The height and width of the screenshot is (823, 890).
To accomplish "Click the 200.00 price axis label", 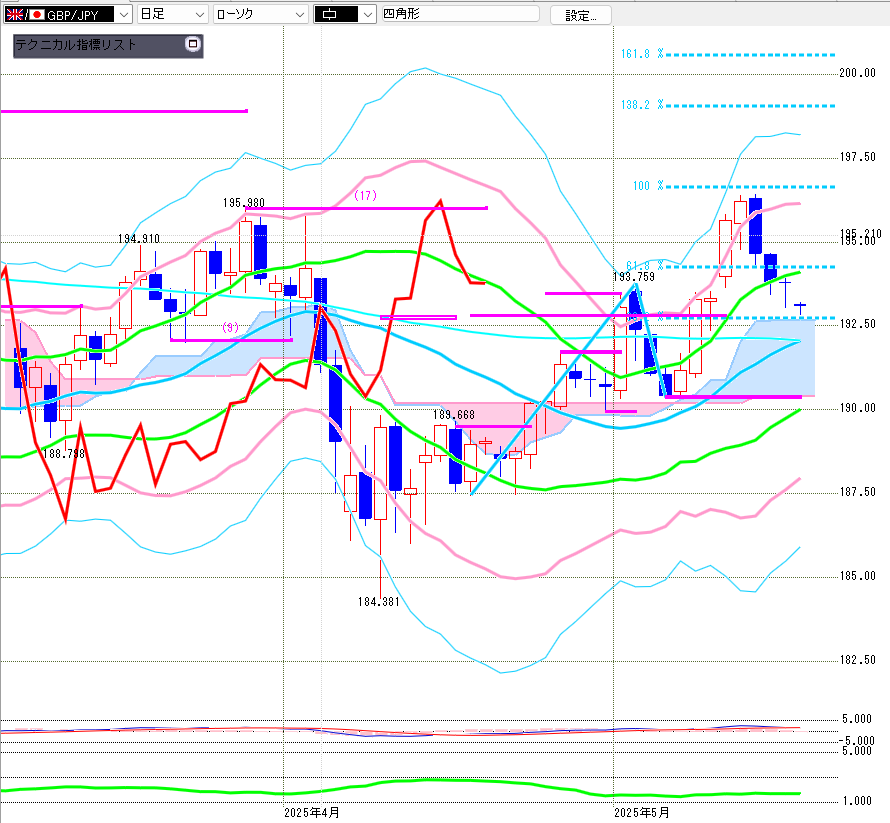I will click(857, 73).
